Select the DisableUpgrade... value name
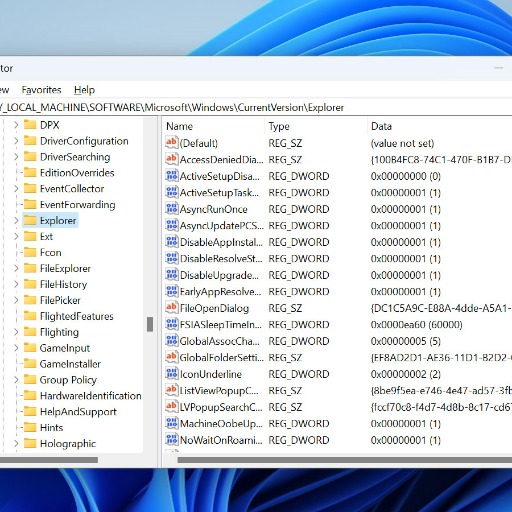 219,275
